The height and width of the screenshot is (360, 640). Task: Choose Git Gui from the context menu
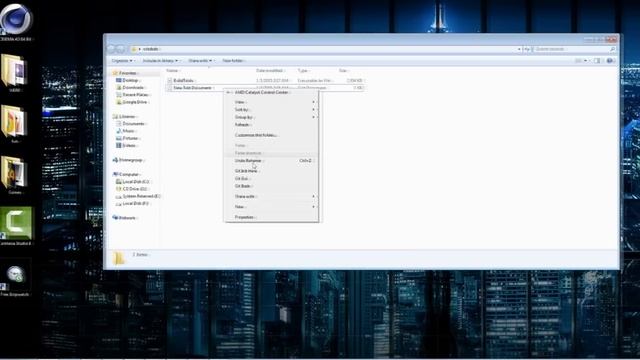pyautogui.click(x=271, y=179)
